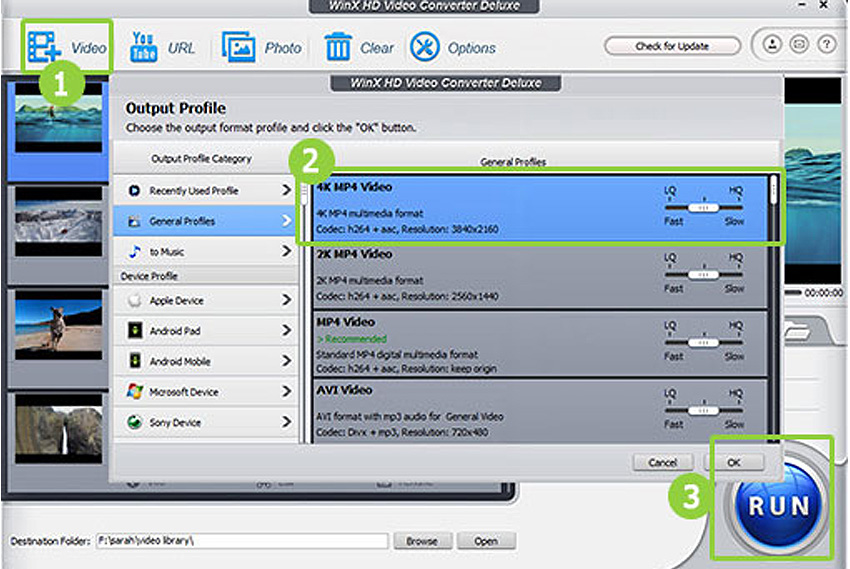Click the Recently Used Profile icon
Screen dimensions: 850x569
(x=134, y=190)
